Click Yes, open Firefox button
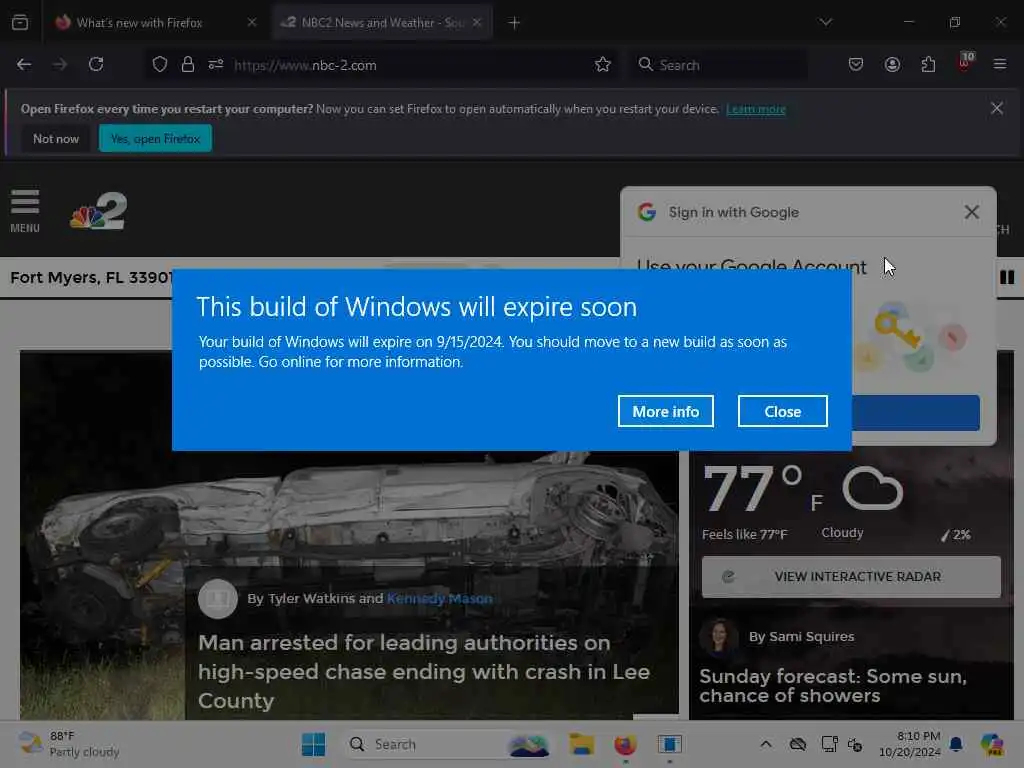 155,138
